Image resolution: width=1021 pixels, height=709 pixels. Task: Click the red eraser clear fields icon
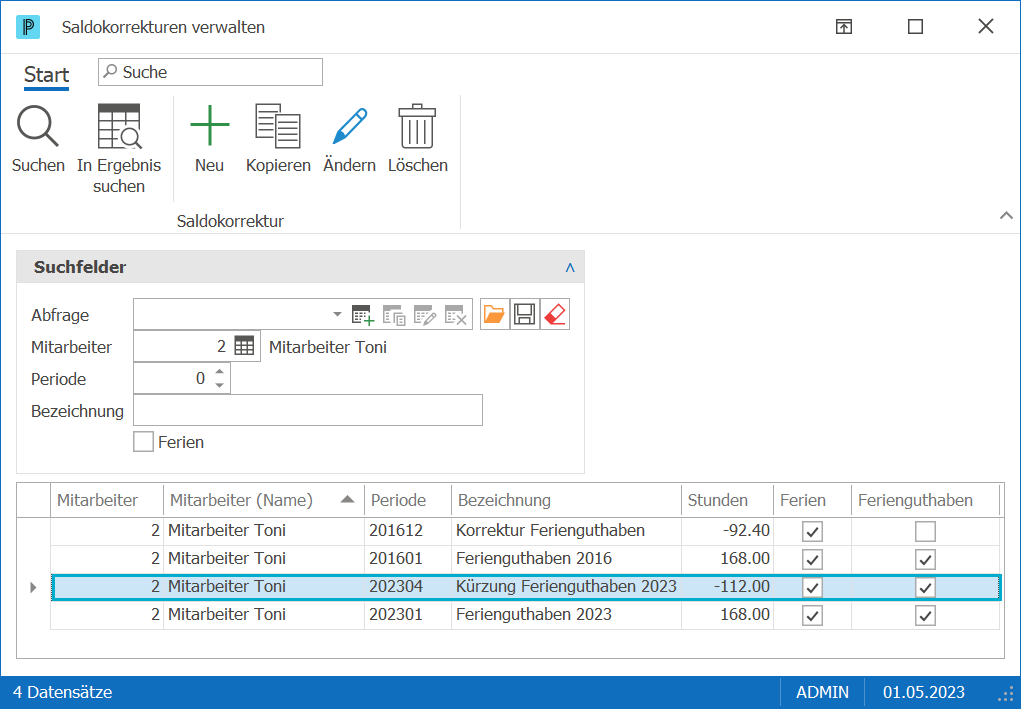click(555, 314)
